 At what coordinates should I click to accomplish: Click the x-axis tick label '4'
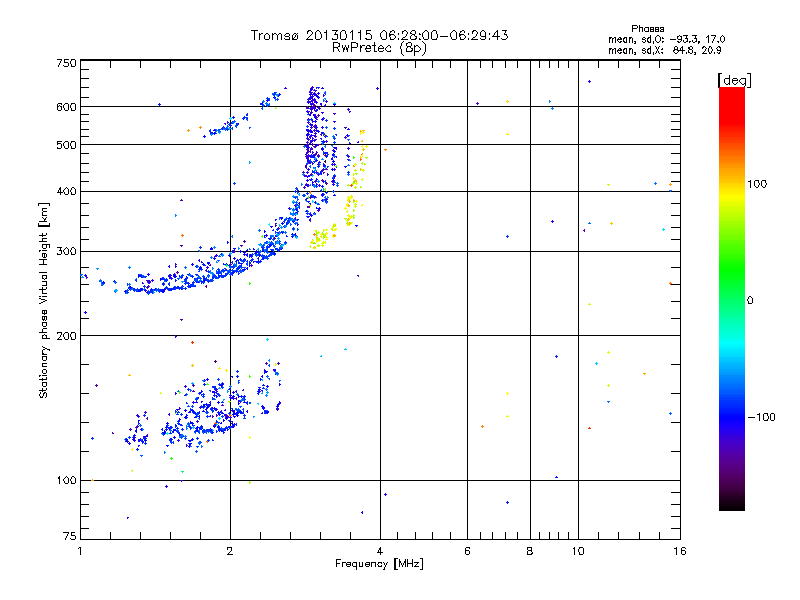[x=380, y=551]
